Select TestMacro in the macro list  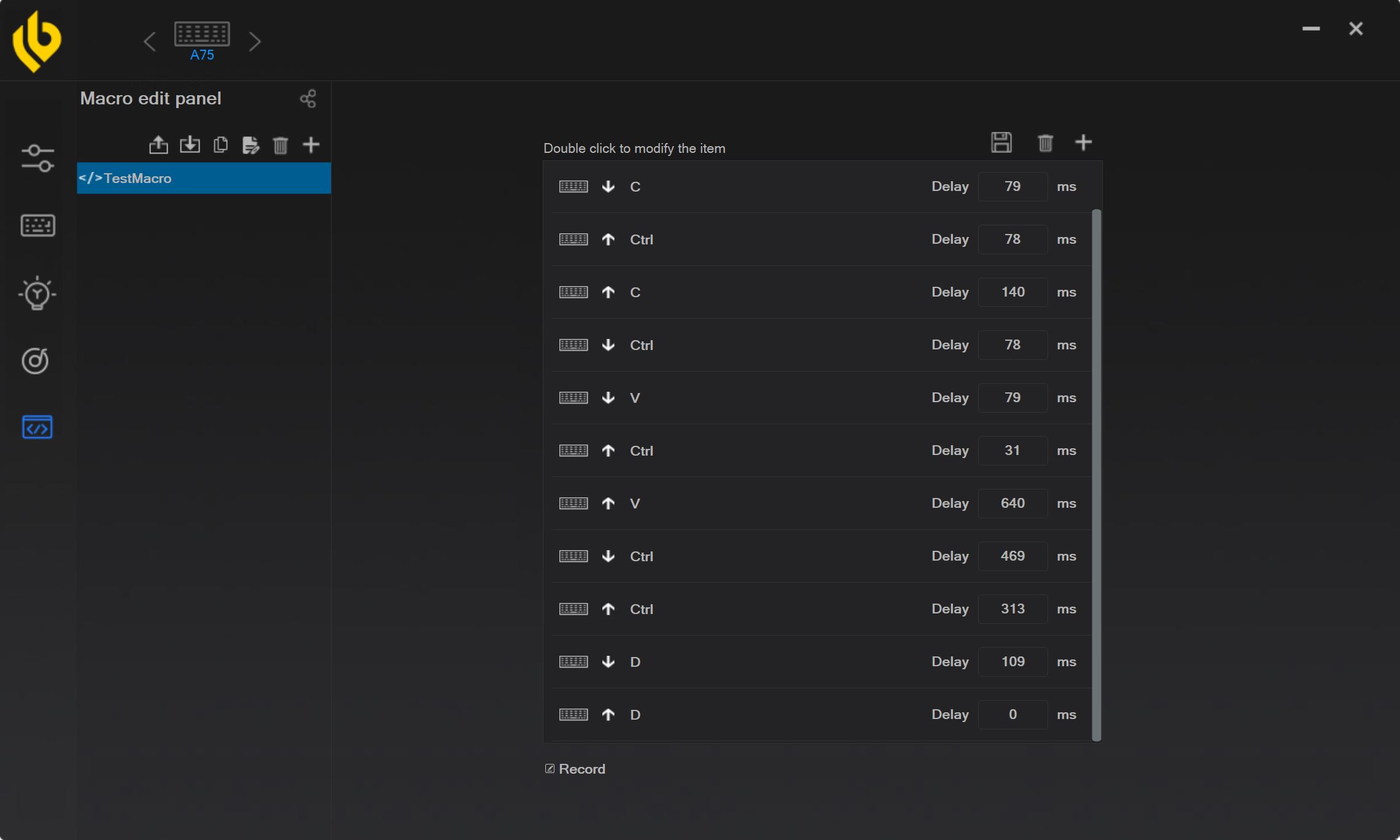204,178
